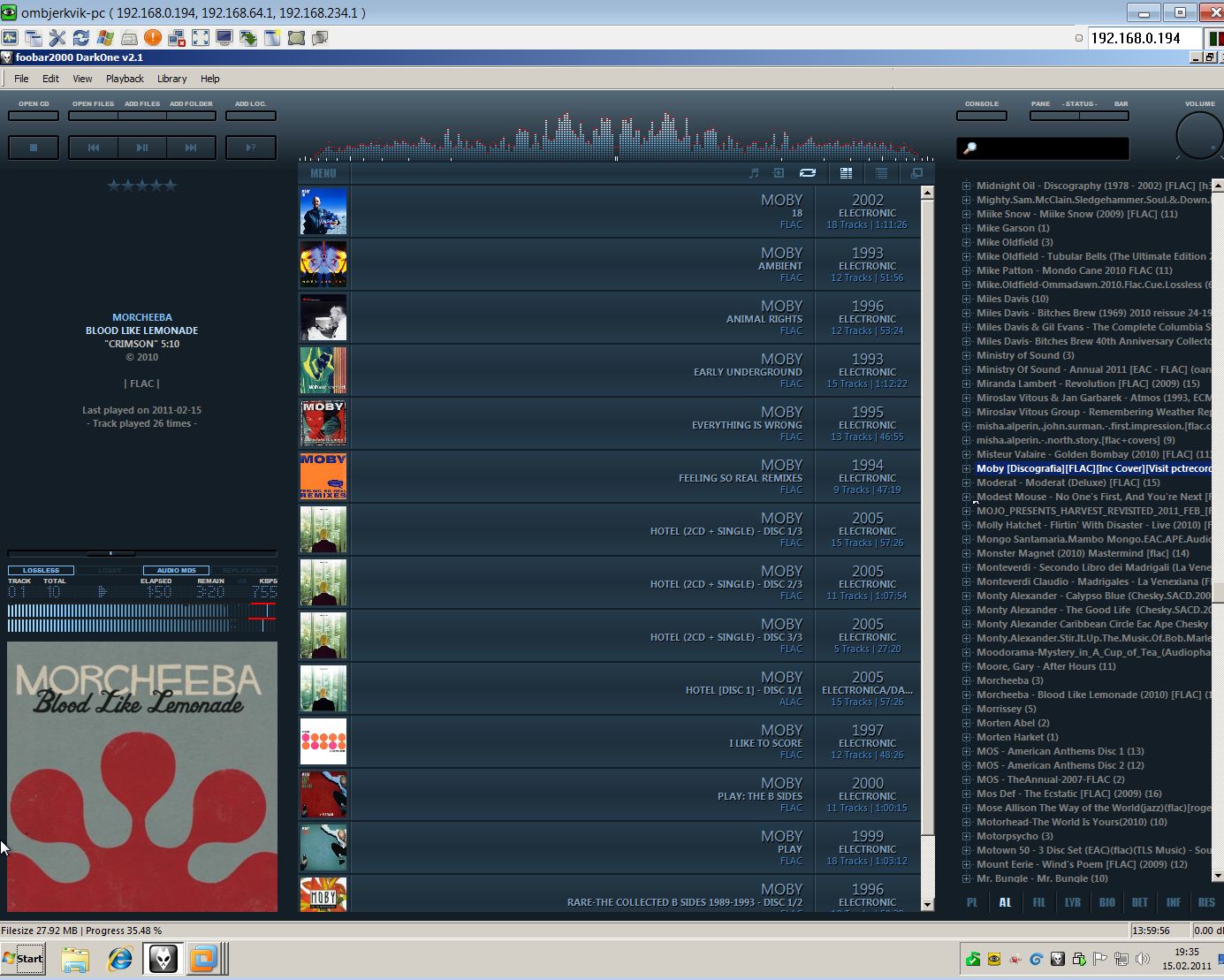
Task: Click the orange exclamation alert icon
Action: 153,38
